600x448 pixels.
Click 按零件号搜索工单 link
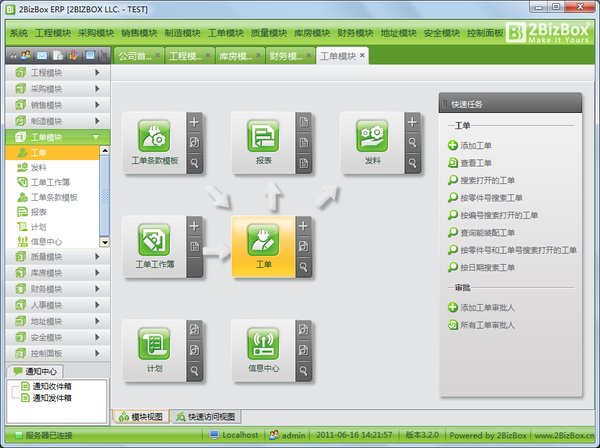[485, 198]
